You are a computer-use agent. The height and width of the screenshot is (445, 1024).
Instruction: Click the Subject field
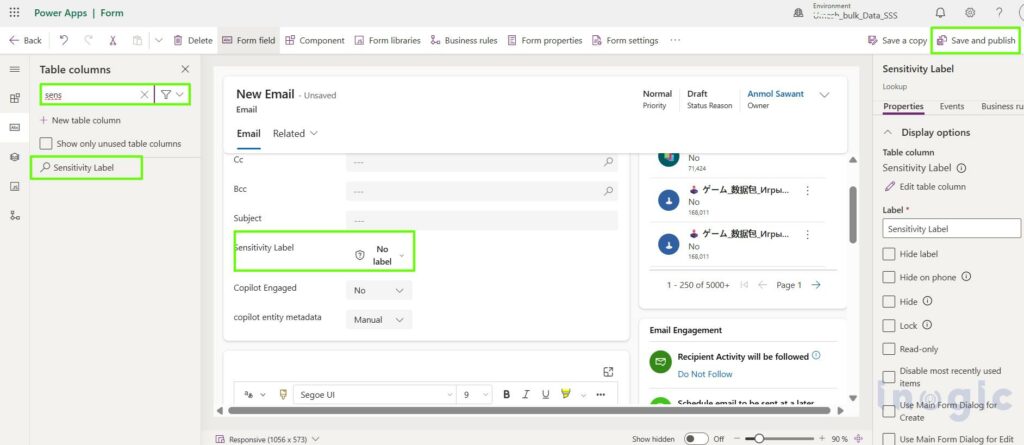coord(482,220)
